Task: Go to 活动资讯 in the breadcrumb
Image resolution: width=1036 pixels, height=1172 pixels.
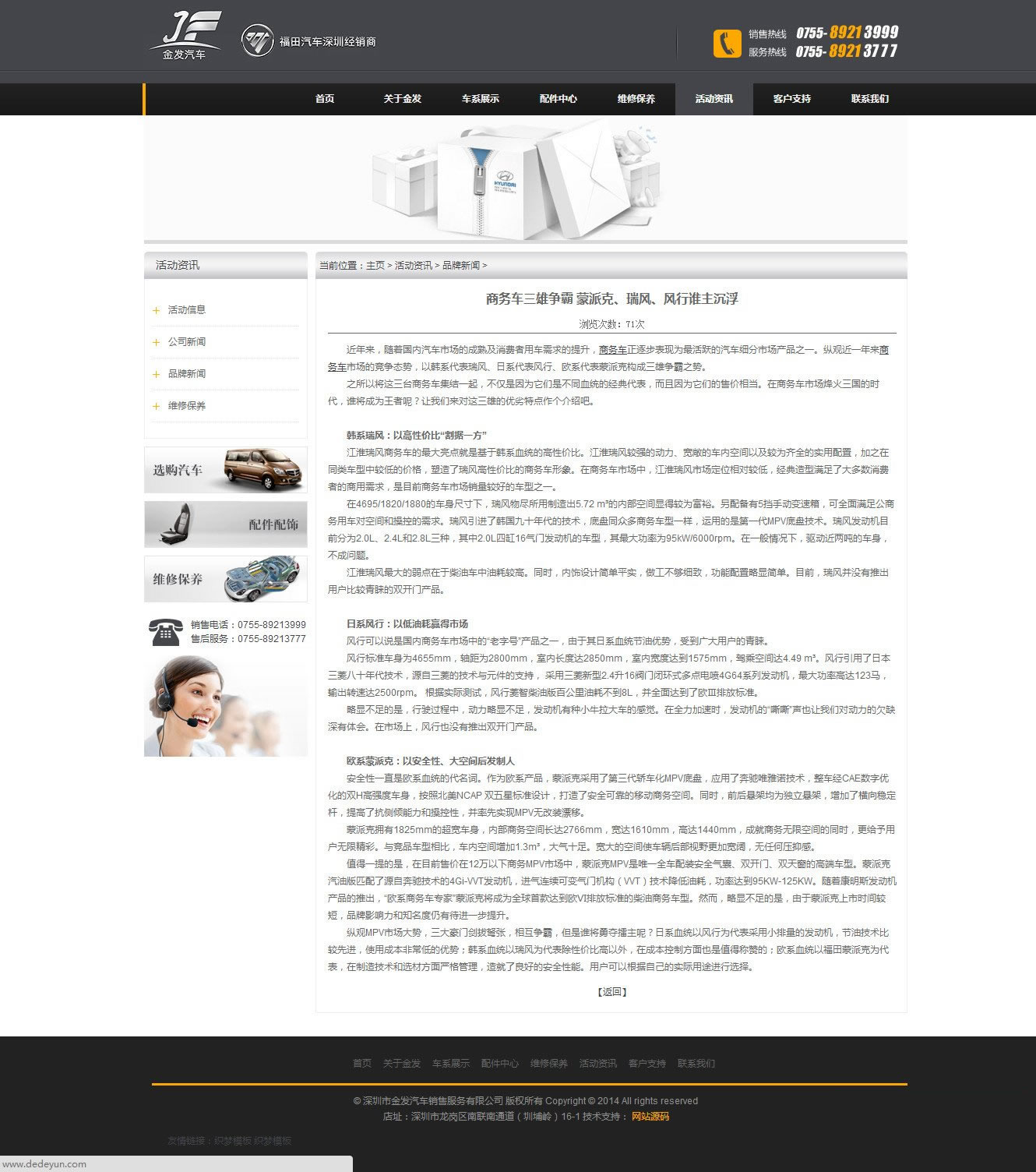Action: click(414, 266)
